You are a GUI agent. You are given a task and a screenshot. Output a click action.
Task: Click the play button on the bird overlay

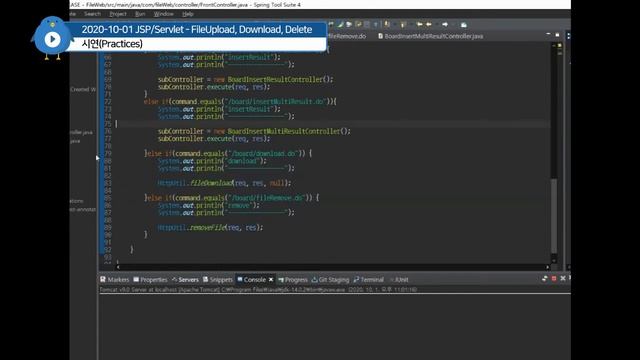click(x=52, y=39)
